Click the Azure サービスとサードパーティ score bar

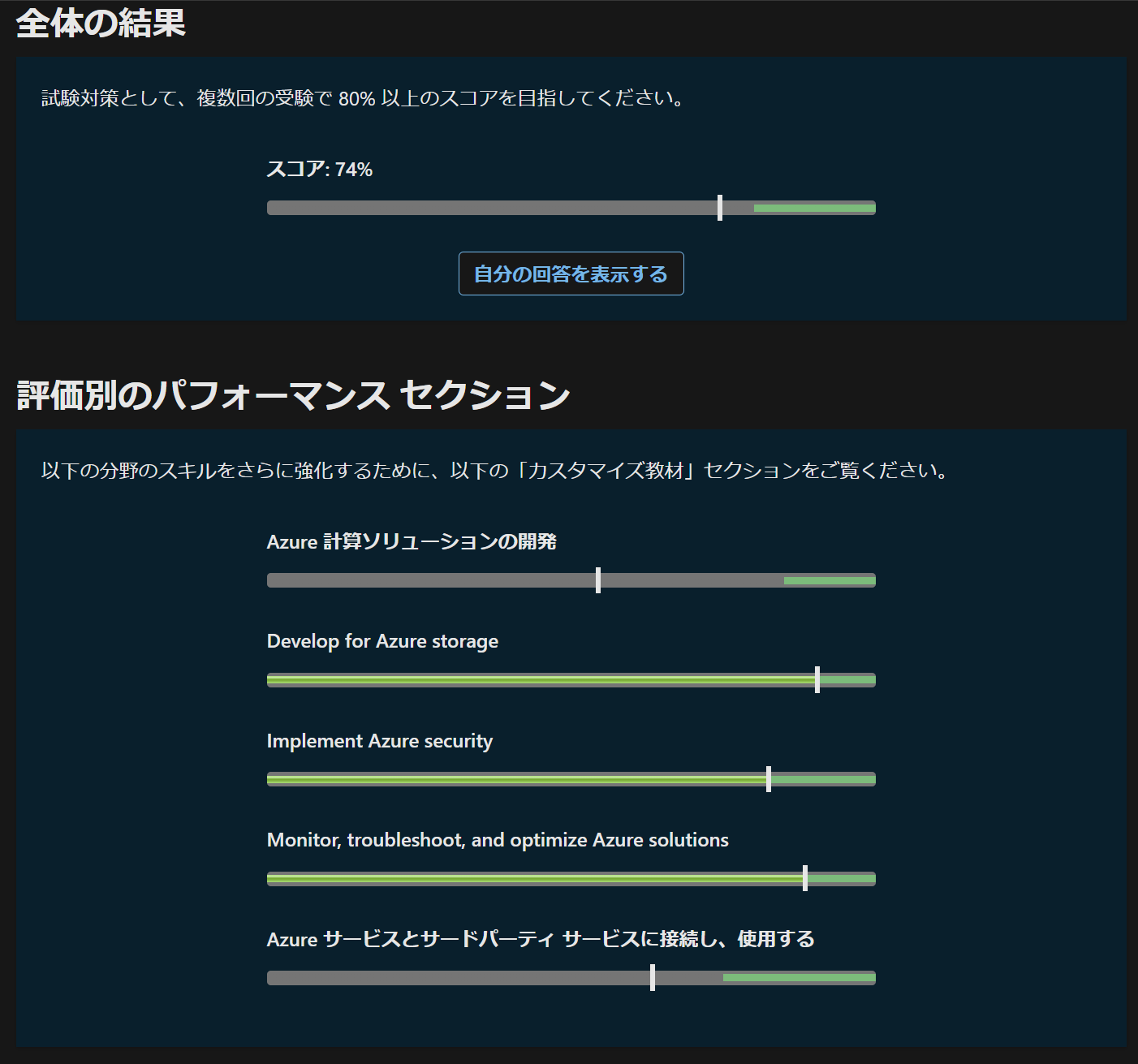tap(571, 978)
